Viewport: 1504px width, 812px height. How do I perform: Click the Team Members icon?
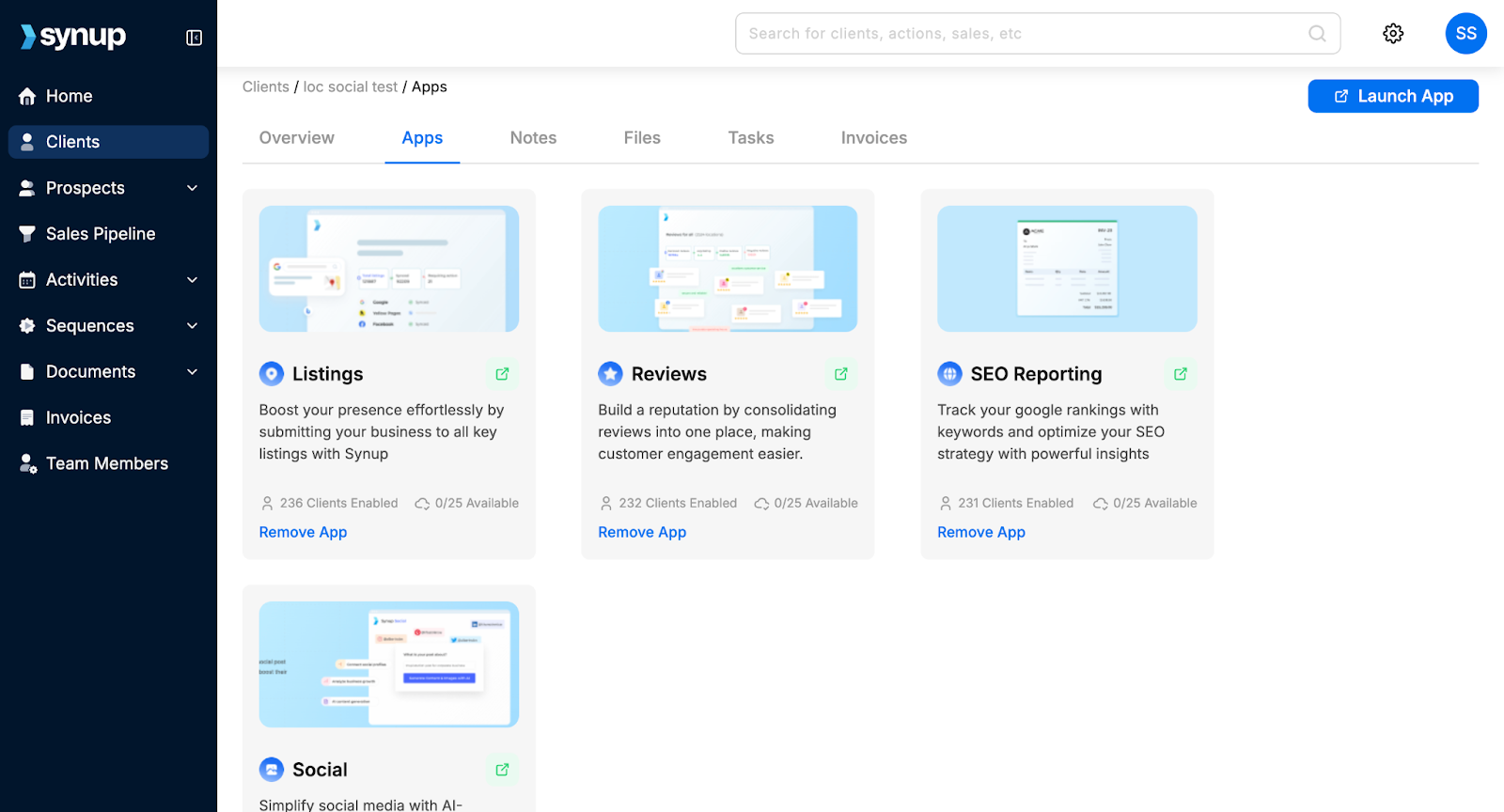click(28, 464)
